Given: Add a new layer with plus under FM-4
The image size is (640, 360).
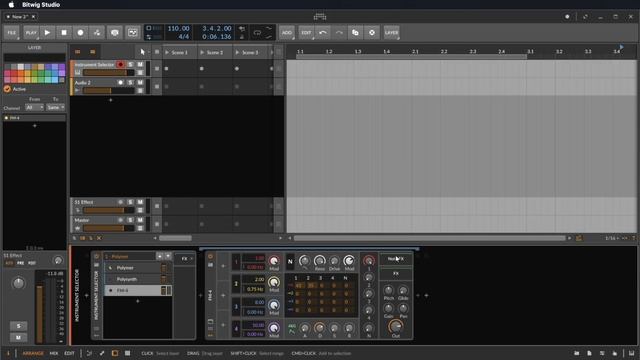Looking at the screenshot, I should (138, 301).
